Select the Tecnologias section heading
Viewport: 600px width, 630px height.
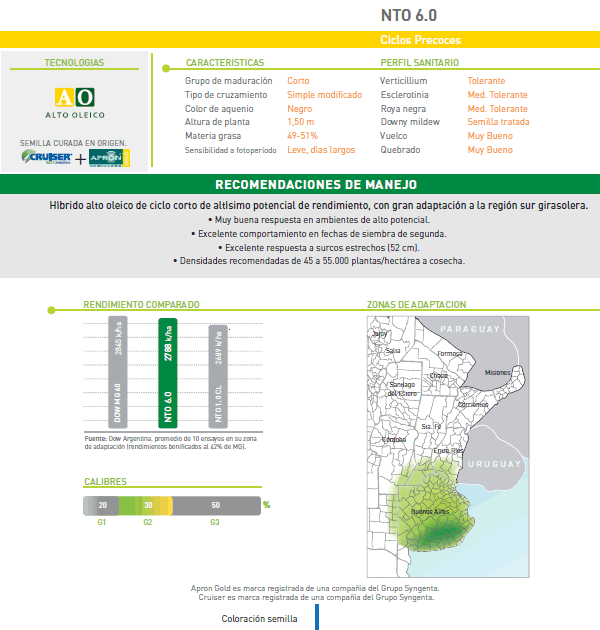[74, 63]
